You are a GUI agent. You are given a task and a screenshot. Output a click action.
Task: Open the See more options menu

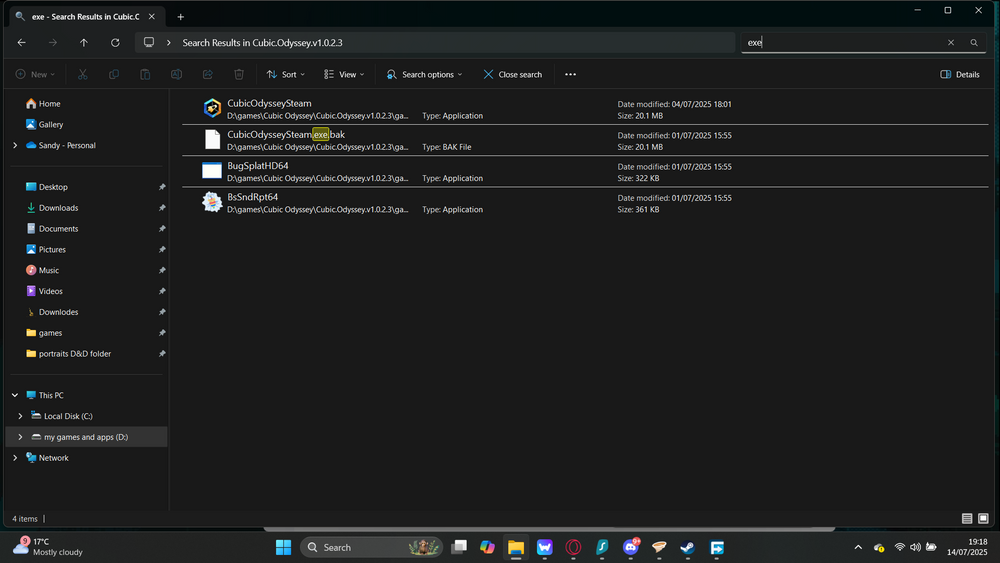tap(570, 75)
